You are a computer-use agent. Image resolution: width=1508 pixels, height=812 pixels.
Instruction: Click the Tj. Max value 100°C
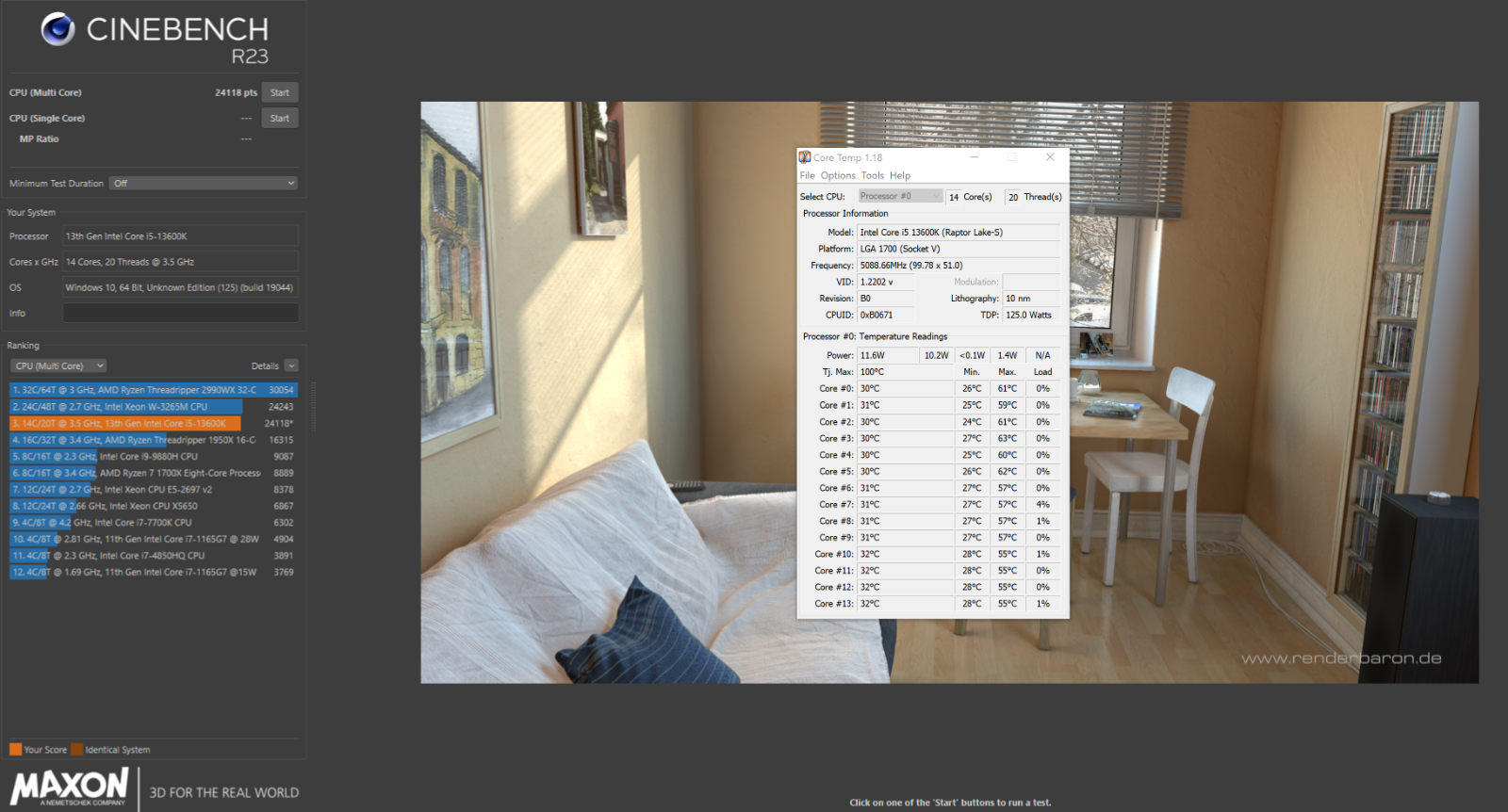[x=905, y=372]
